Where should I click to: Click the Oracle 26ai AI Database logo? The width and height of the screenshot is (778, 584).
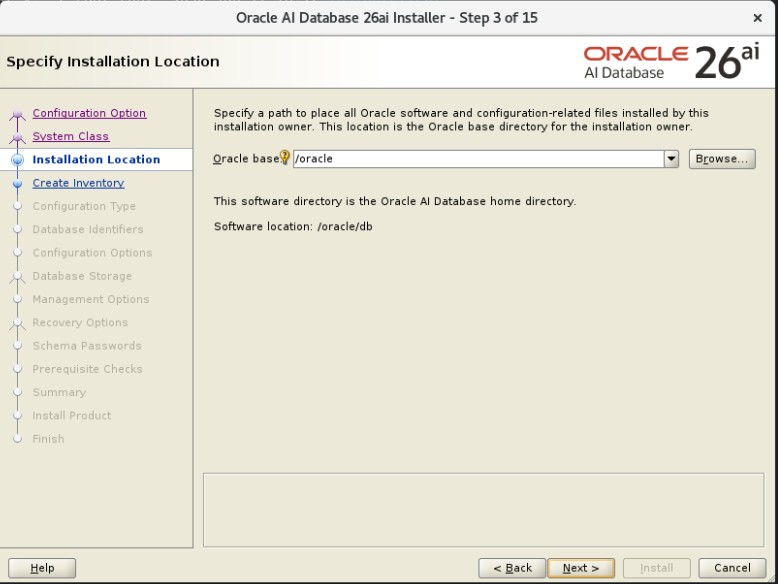(x=671, y=62)
